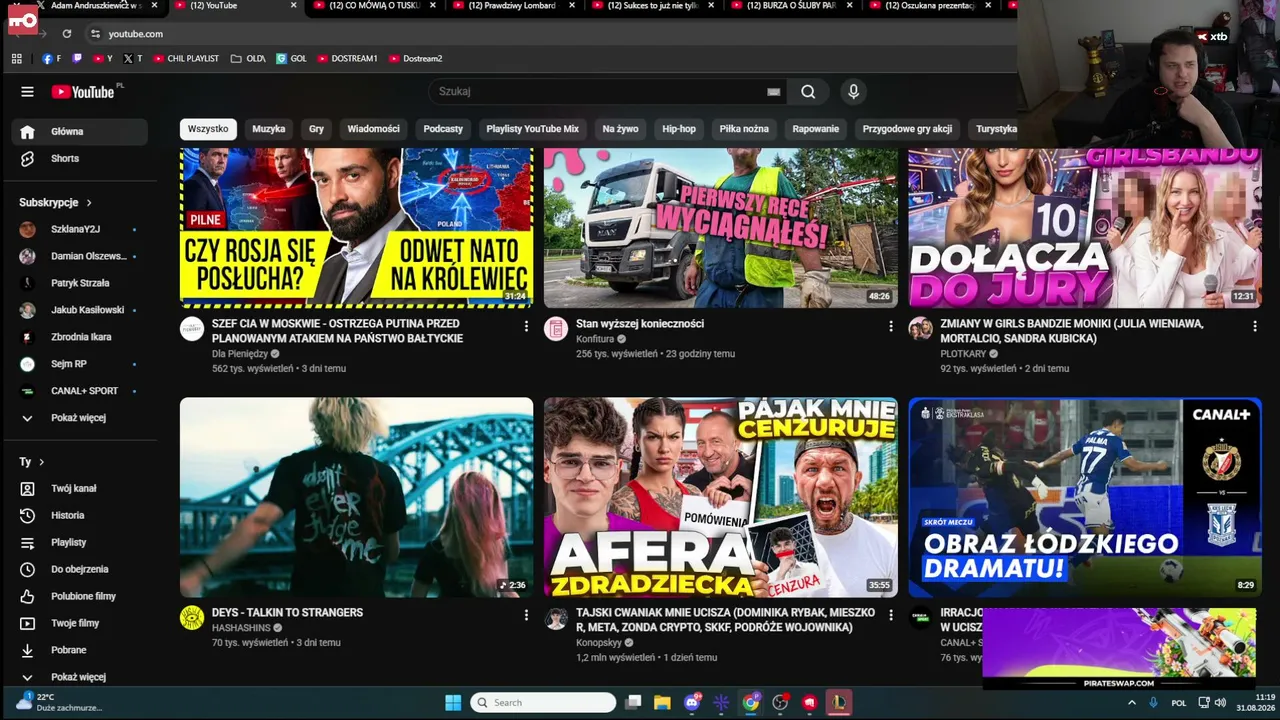Screen dimensions: 1280x720
Task: Select the Gry filter chip
Action: [x=316, y=129]
